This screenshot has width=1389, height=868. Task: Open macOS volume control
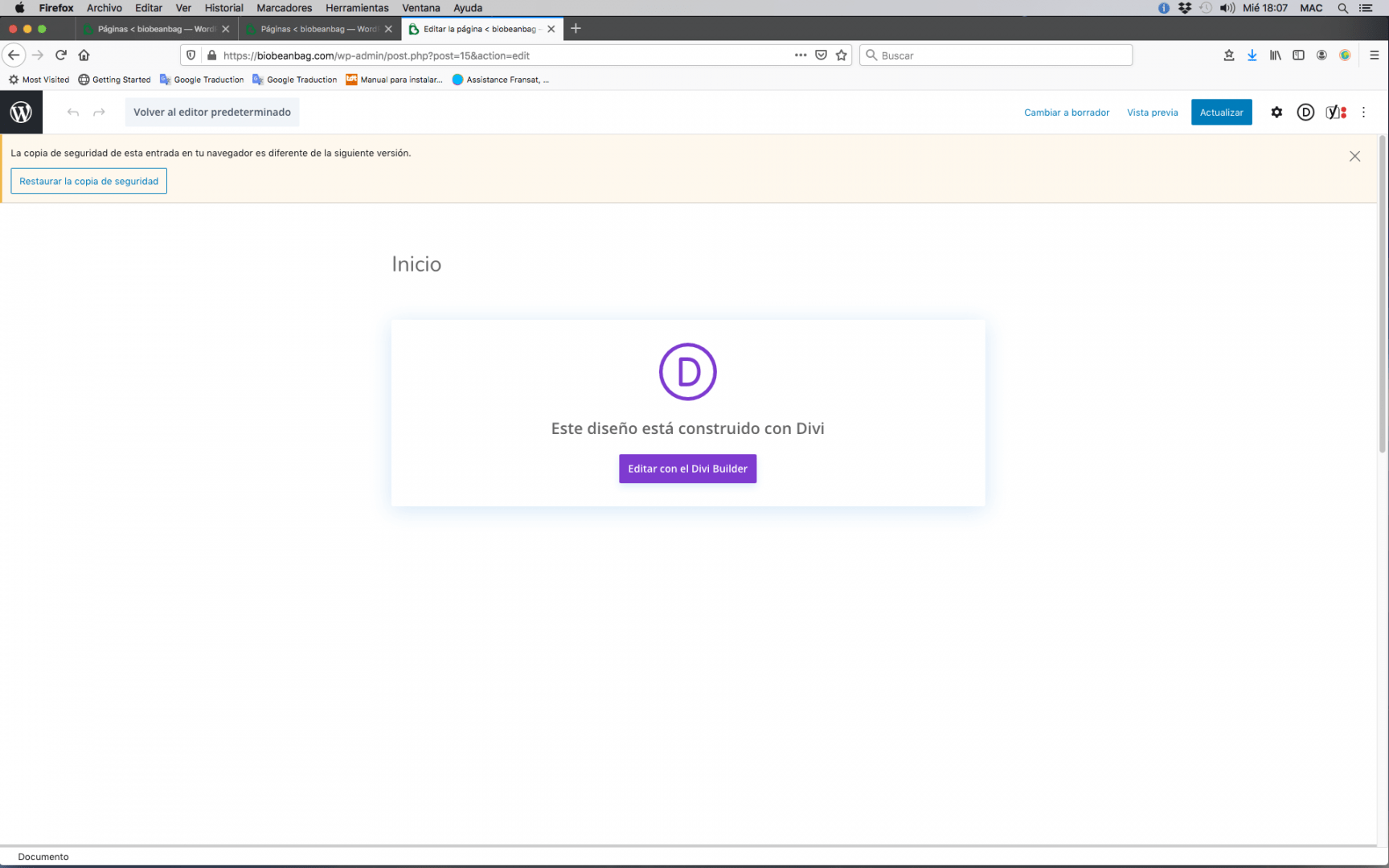tap(1227, 8)
